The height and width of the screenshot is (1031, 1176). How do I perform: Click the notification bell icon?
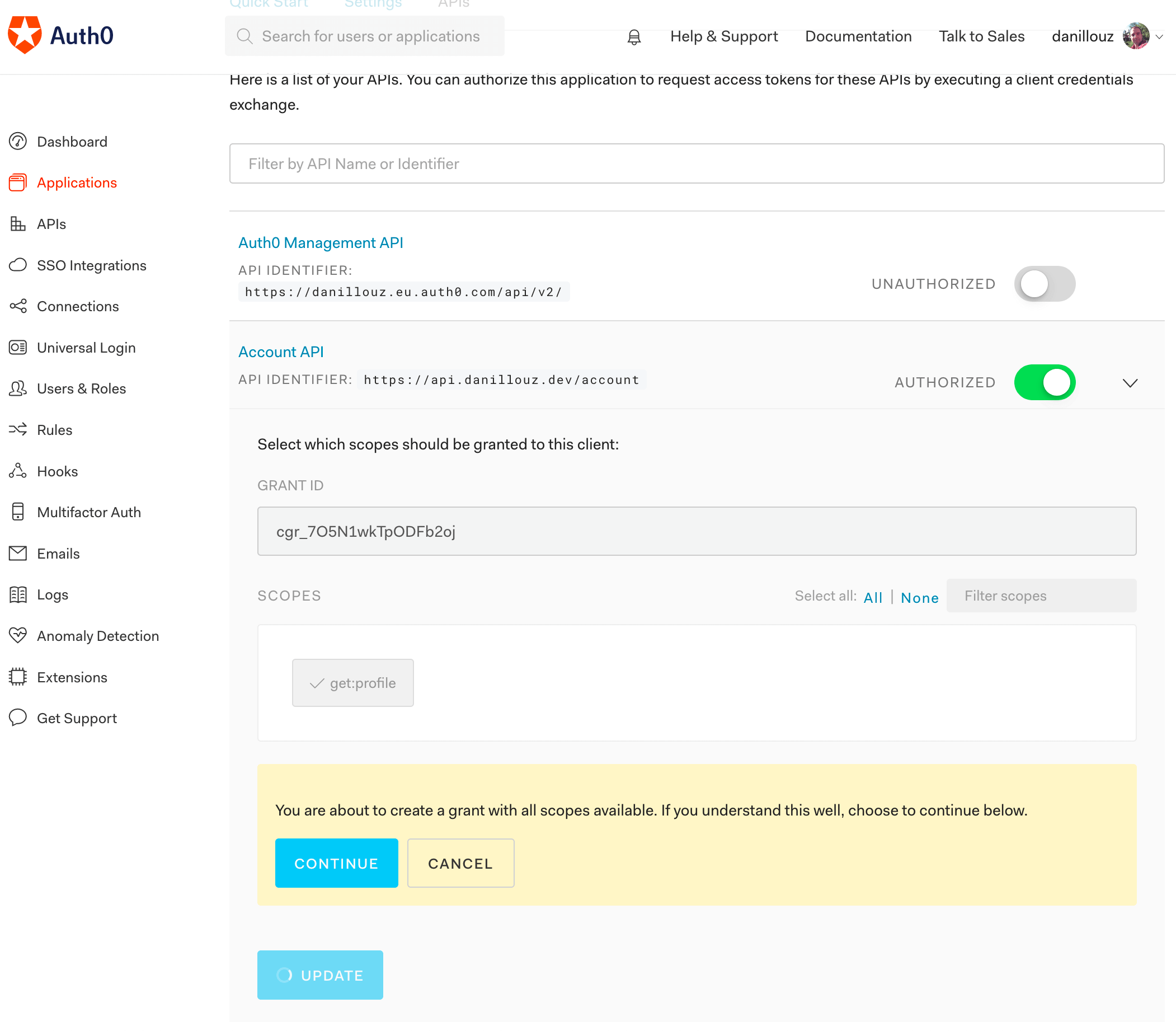[x=634, y=37]
